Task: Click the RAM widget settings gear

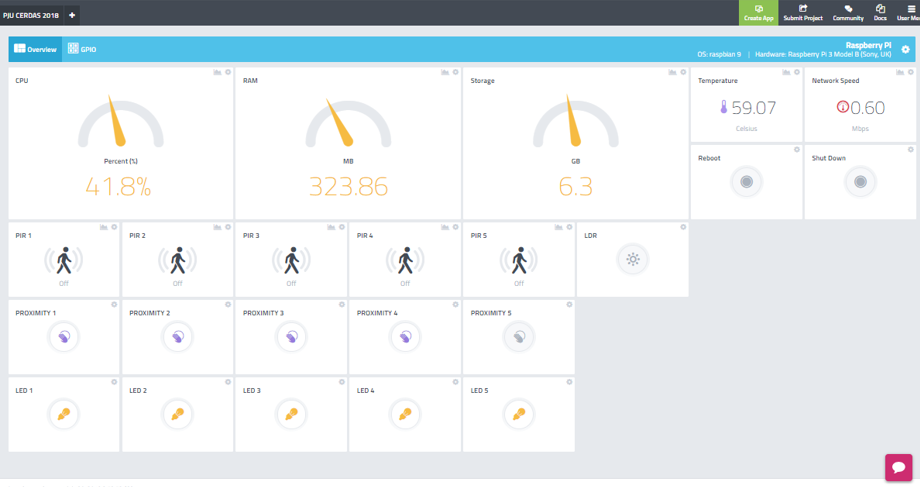Action: tap(456, 72)
